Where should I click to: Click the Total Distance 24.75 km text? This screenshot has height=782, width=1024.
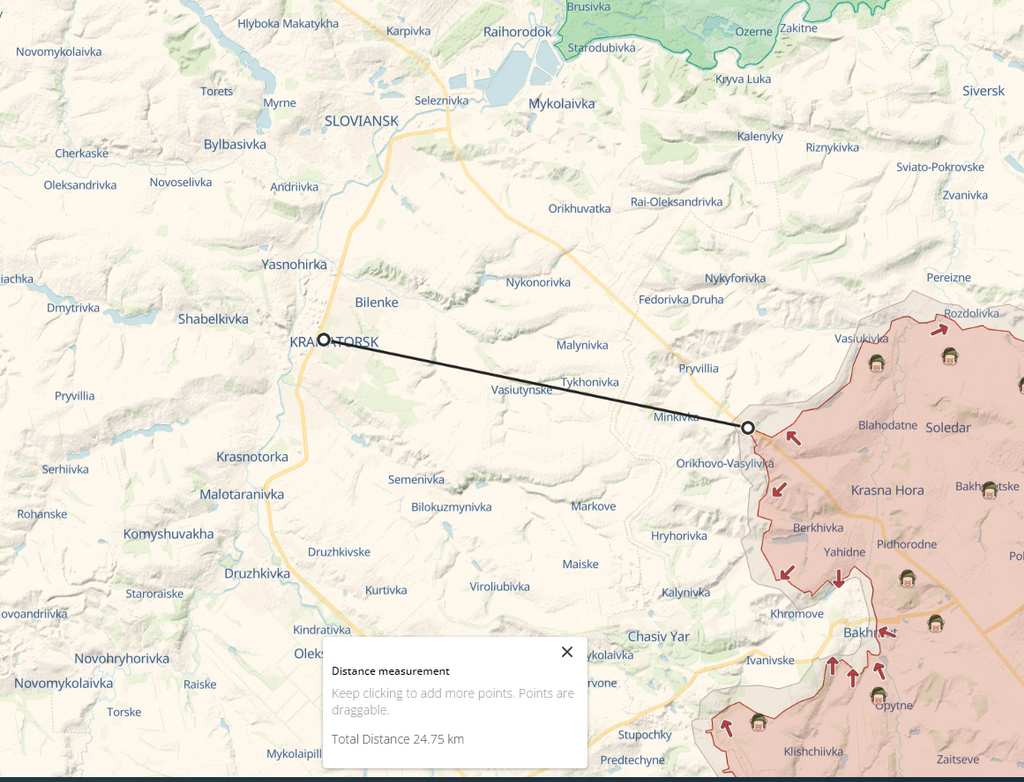coord(398,739)
